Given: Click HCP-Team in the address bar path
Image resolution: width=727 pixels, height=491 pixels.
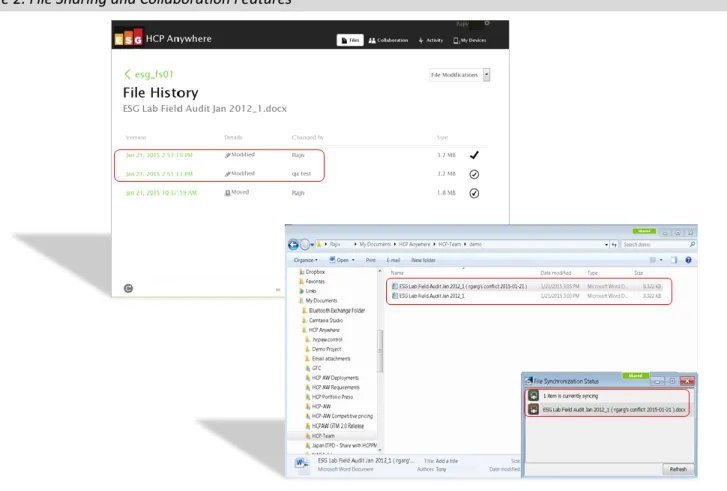Looking at the screenshot, I should tap(449, 244).
